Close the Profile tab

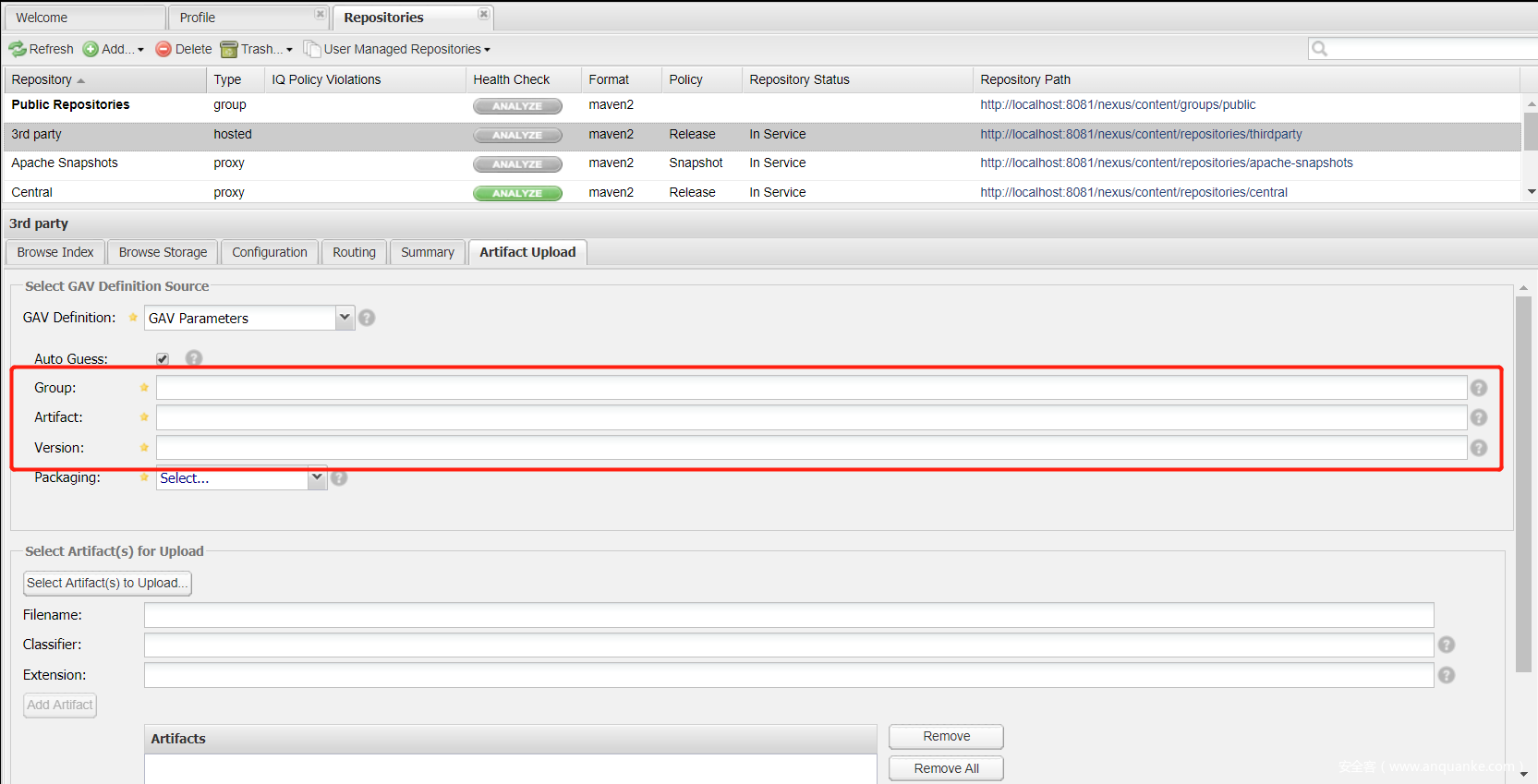coord(320,15)
